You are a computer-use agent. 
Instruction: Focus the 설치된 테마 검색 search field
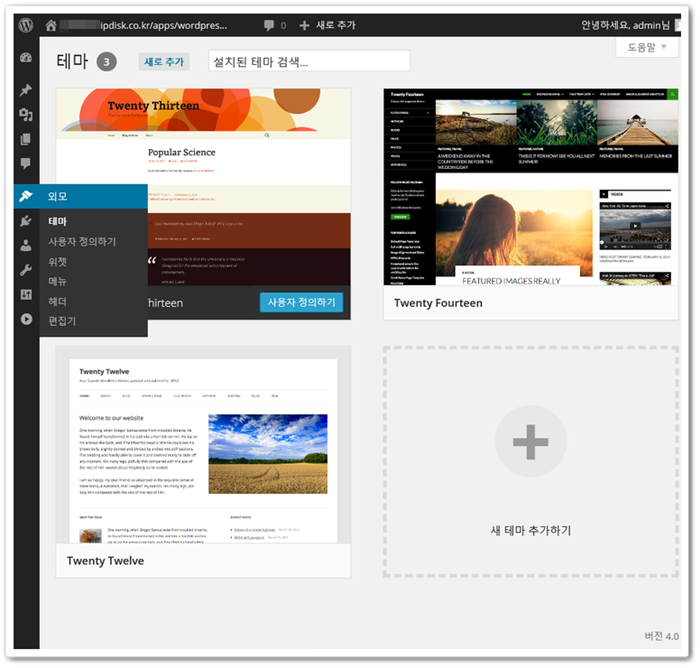click(x=309, y=61)
